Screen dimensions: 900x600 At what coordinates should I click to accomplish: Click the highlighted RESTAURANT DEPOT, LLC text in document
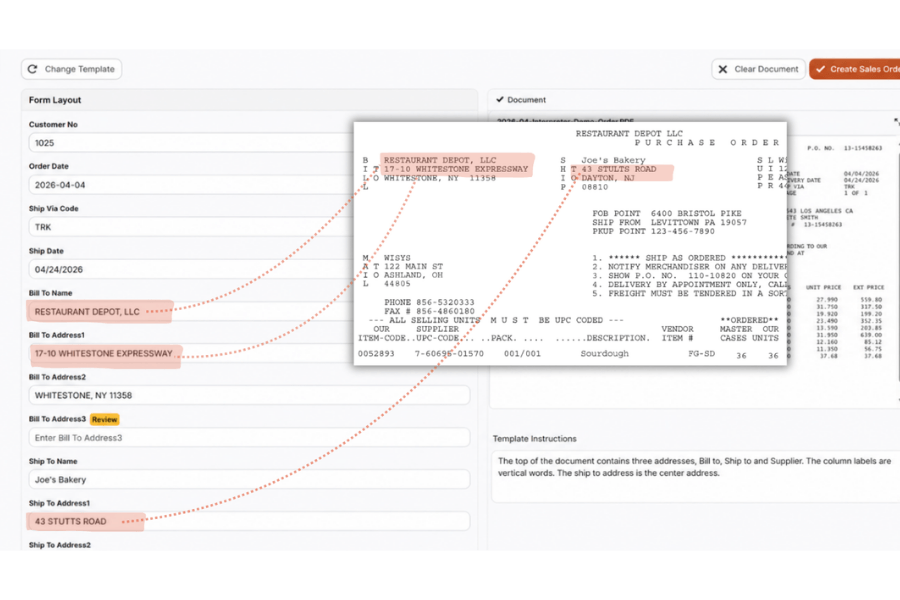point(440,160)
